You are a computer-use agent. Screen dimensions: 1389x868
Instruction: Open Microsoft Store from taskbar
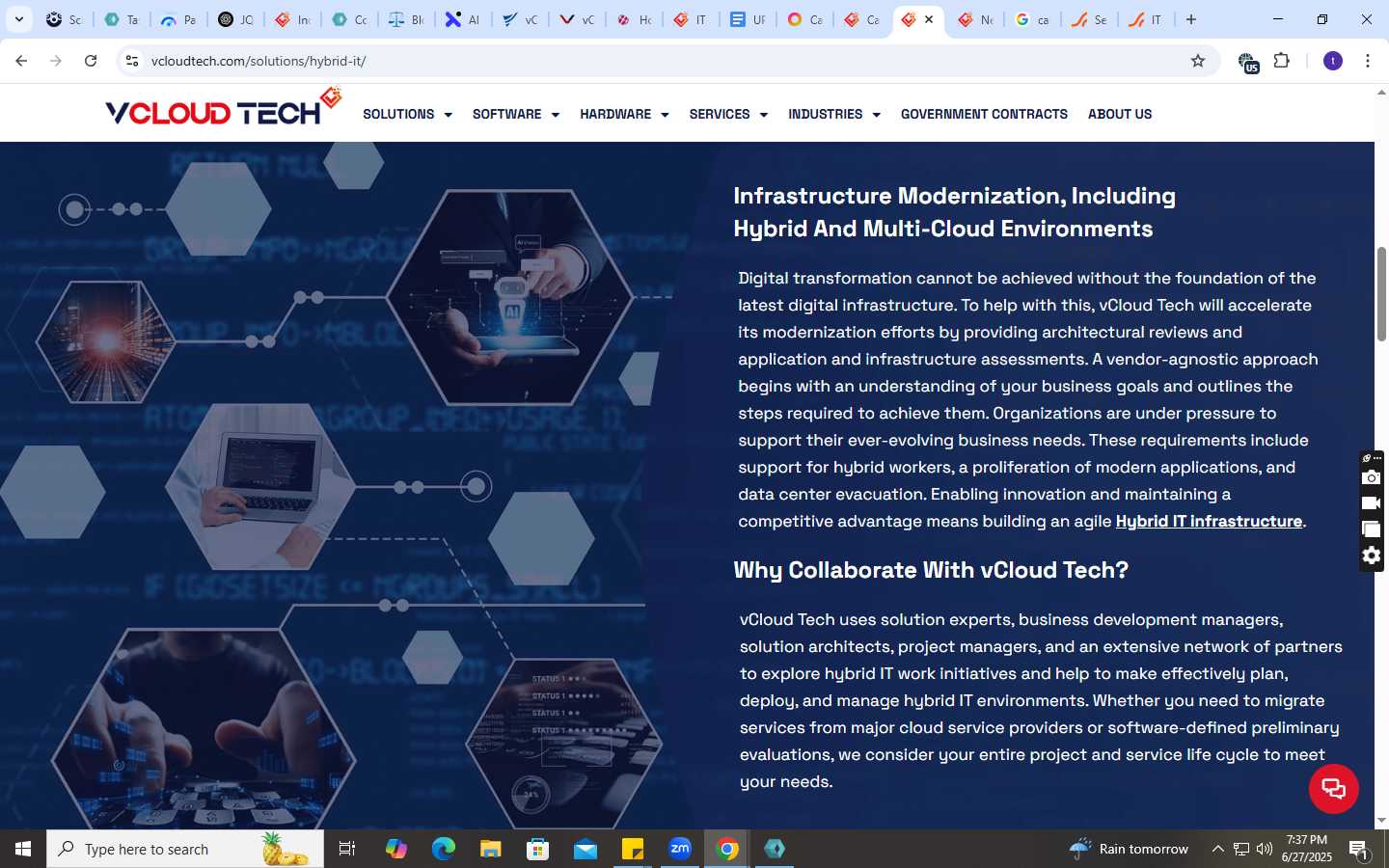click(538, 849)
